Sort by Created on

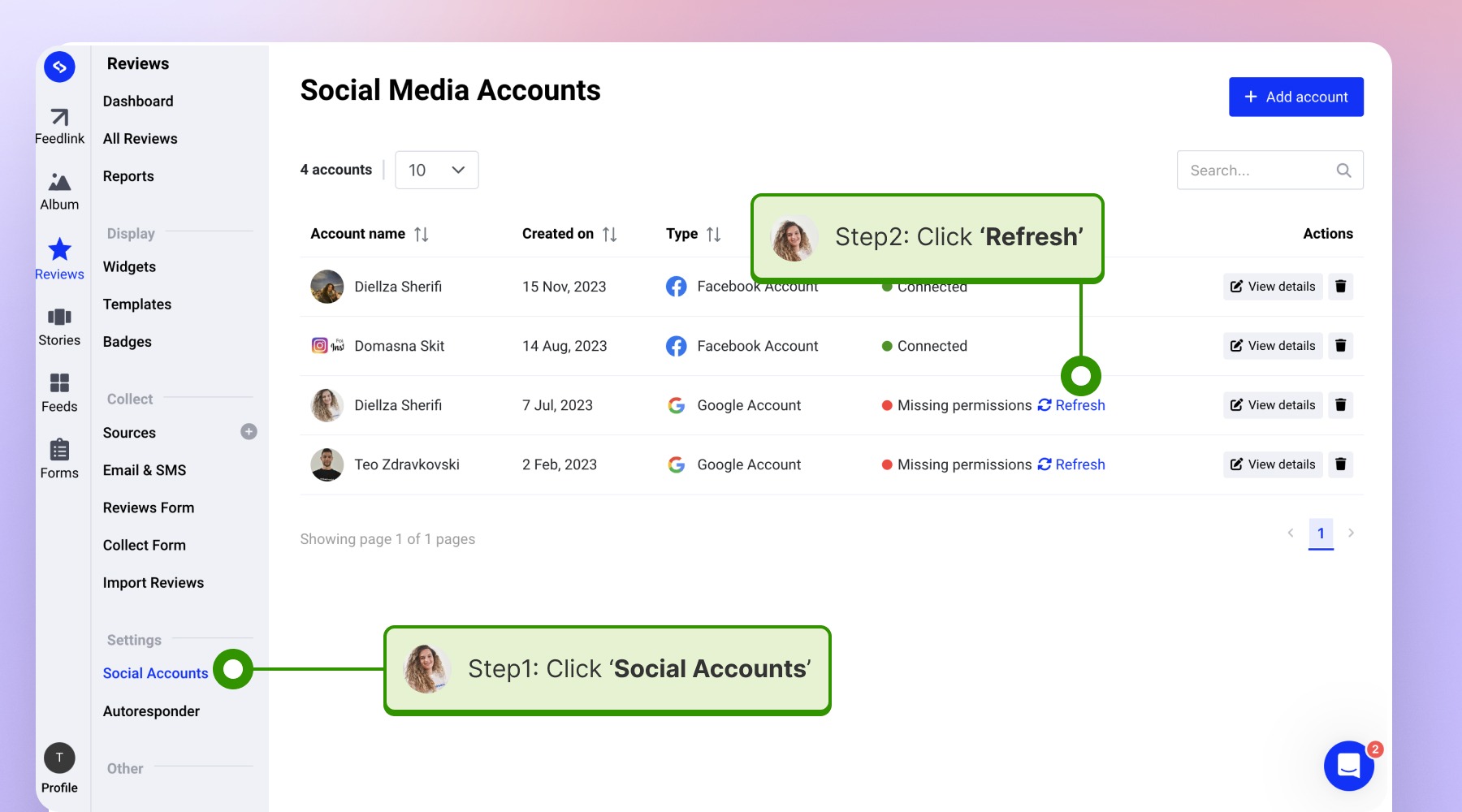click(x=609, y=235)
